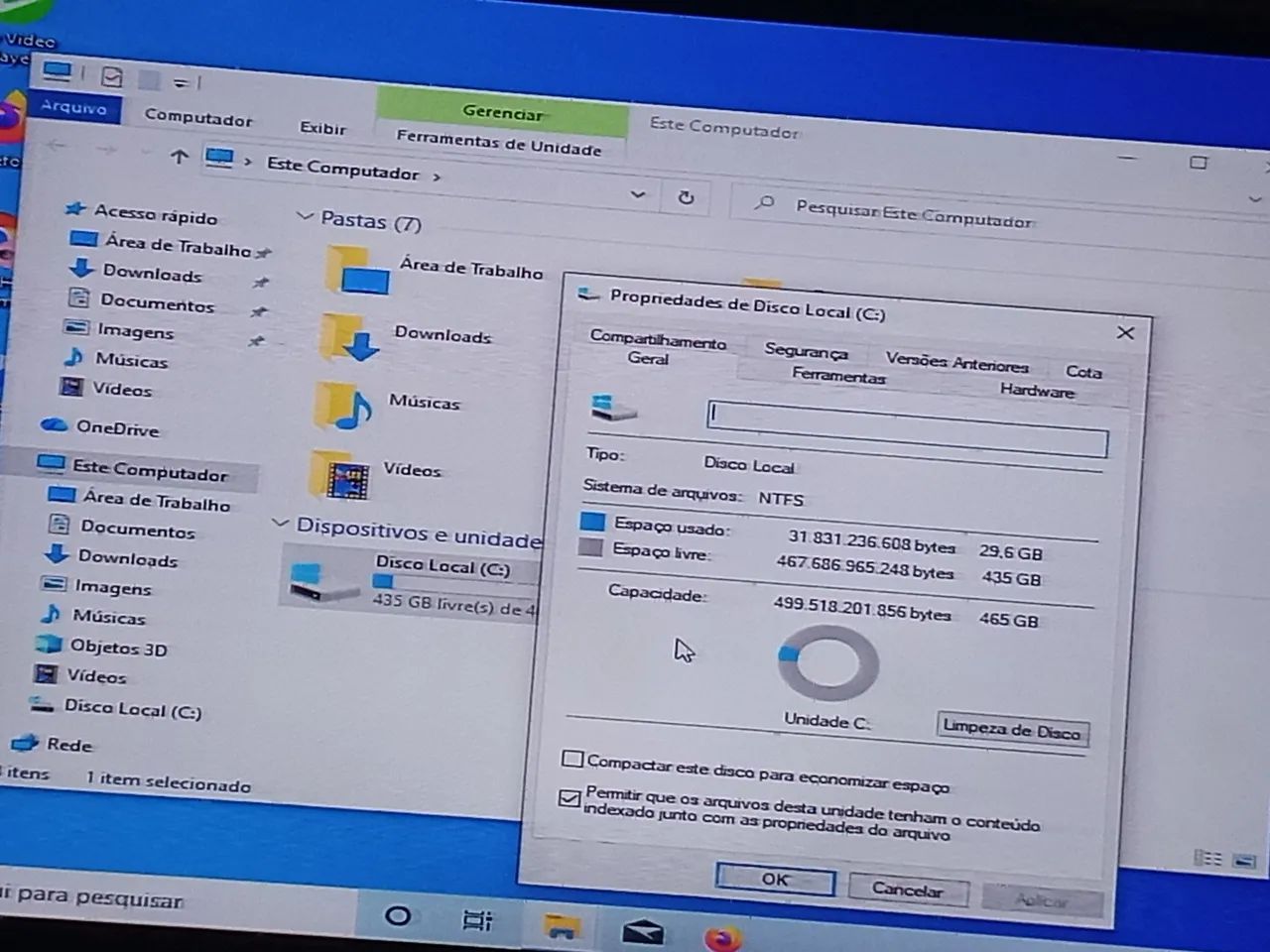Click the Firefox icon on the taskbar
The height and width of the screenshot is (952, 1270).
(x=722, y=937)
